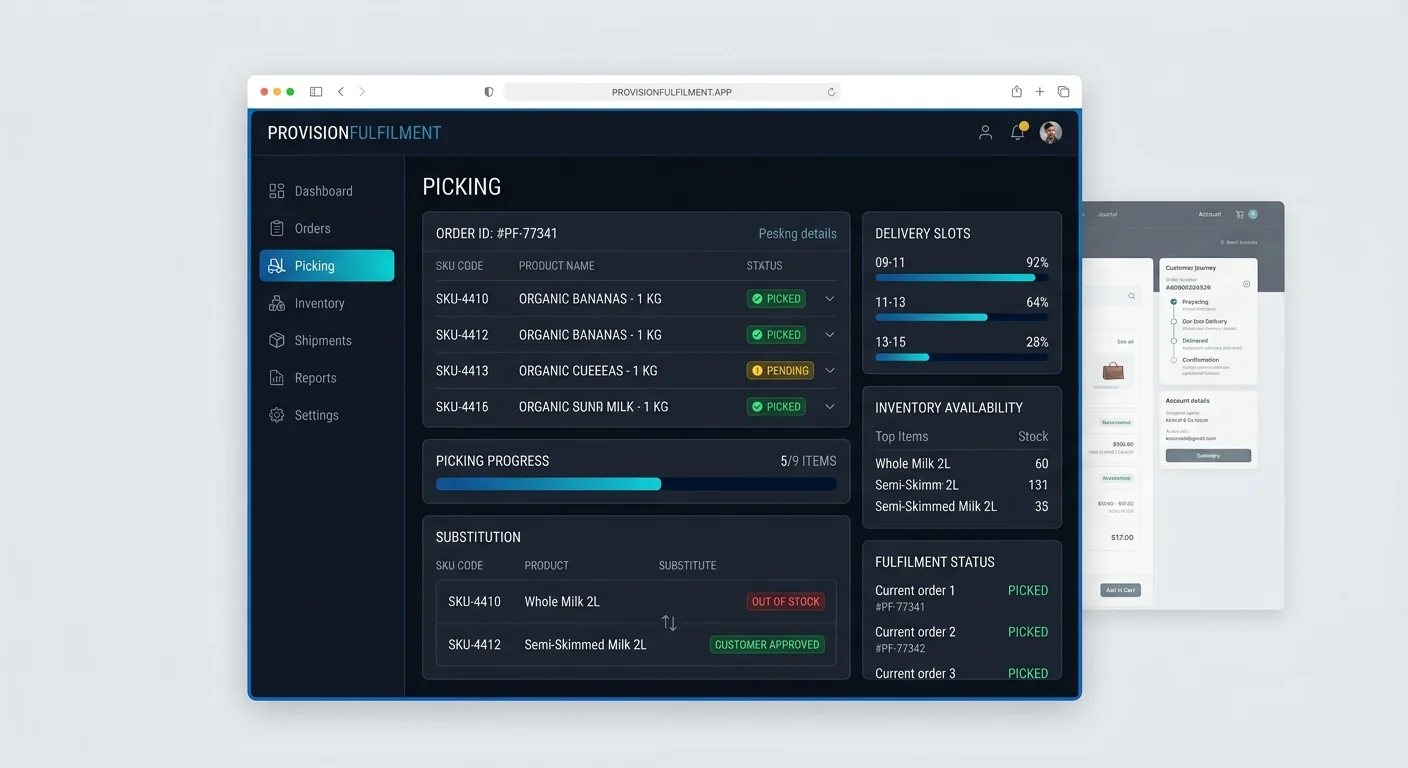Open the Dashboard sidebar item
Image resolution: width=1408 pixels, height=768 pixels.
tap(326, 191)
